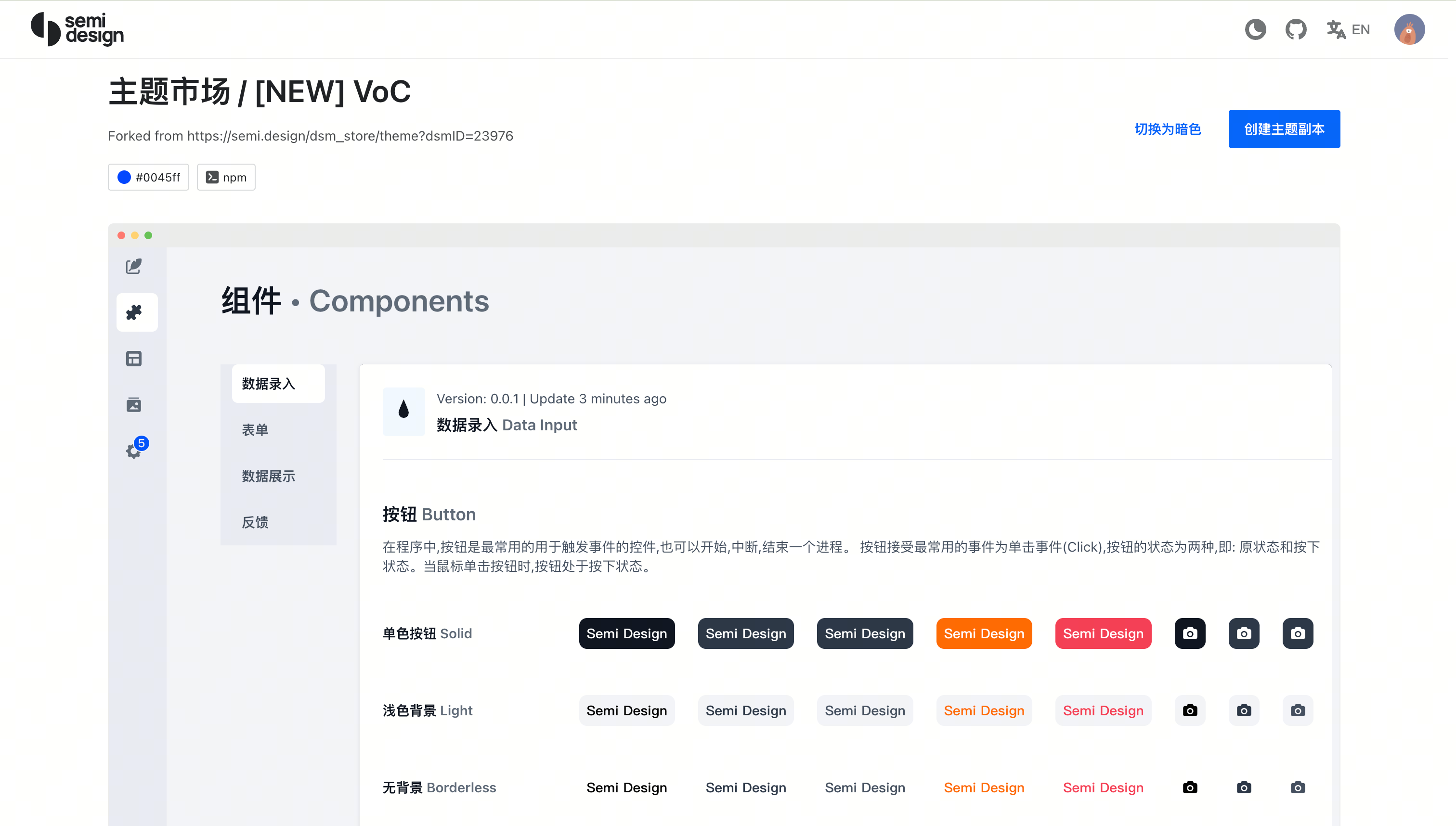Viewport: 1456px width, 826px height.
Task: Click the '主题市场 / [NEW] VoC' title
Action: click(260, 91)
